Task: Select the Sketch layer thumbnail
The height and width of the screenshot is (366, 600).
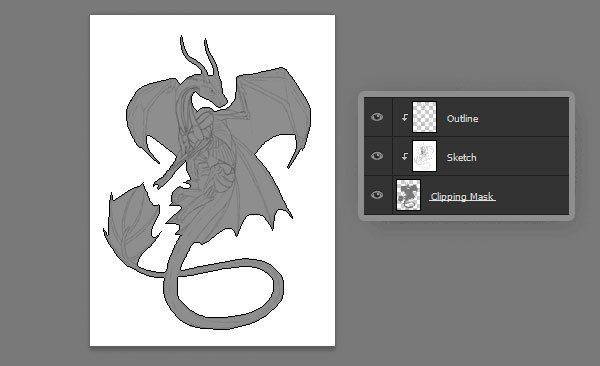Action: point(424,156)
